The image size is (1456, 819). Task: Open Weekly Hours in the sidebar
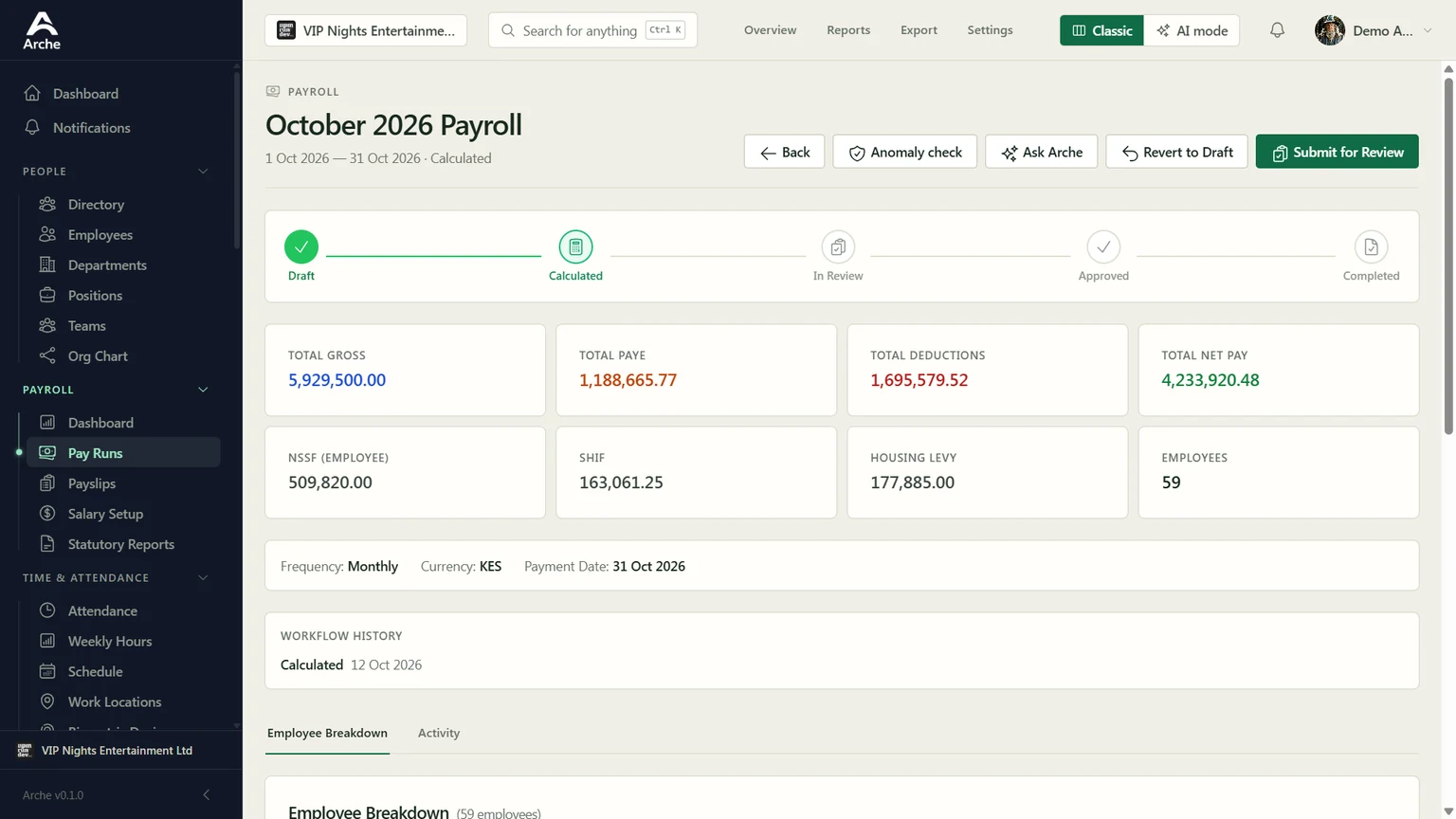click(123, 642)
